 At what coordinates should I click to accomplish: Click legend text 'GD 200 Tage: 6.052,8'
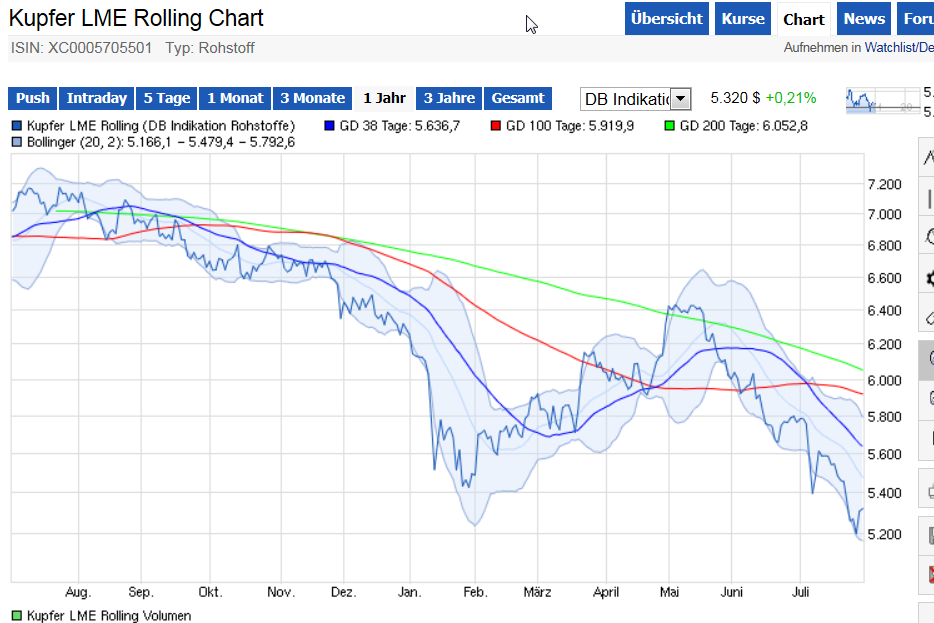pos(743,126)
